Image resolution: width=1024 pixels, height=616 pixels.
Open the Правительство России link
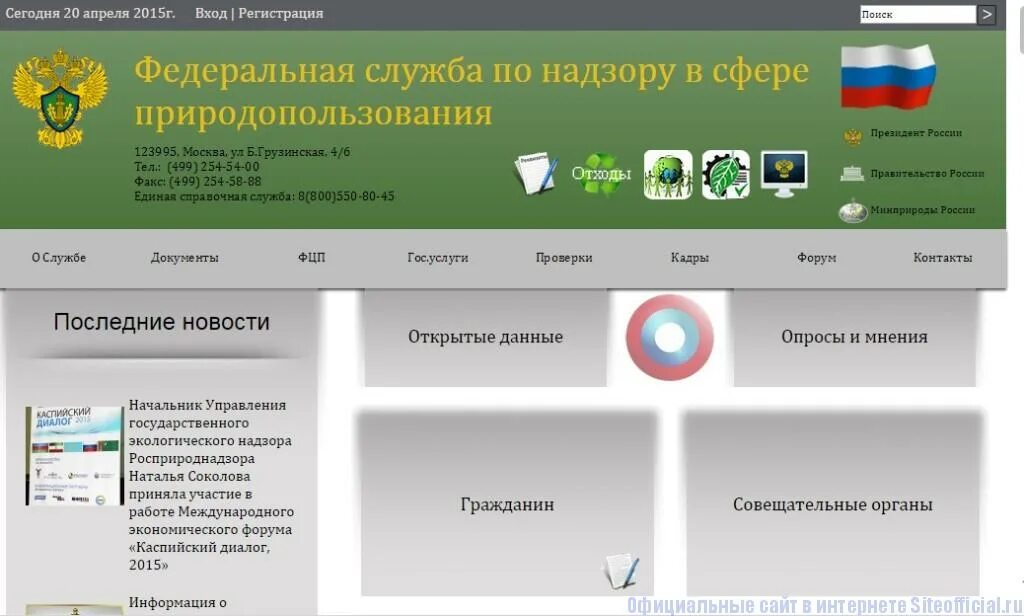pyautogui.click(x=927, y=173)
